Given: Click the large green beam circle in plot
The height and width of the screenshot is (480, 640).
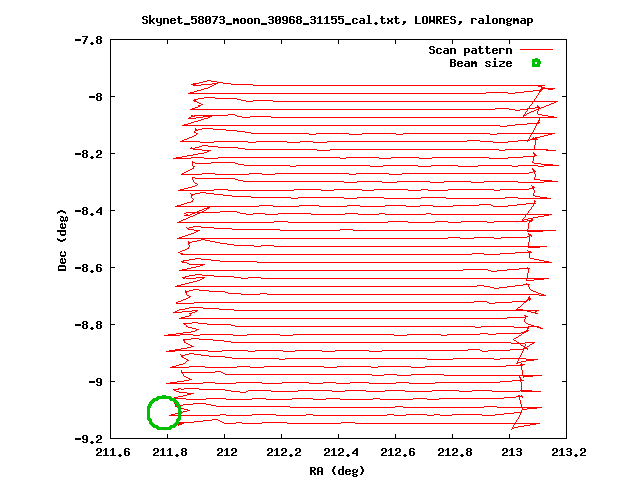Looking at the screenshot, I should point(164,413).
